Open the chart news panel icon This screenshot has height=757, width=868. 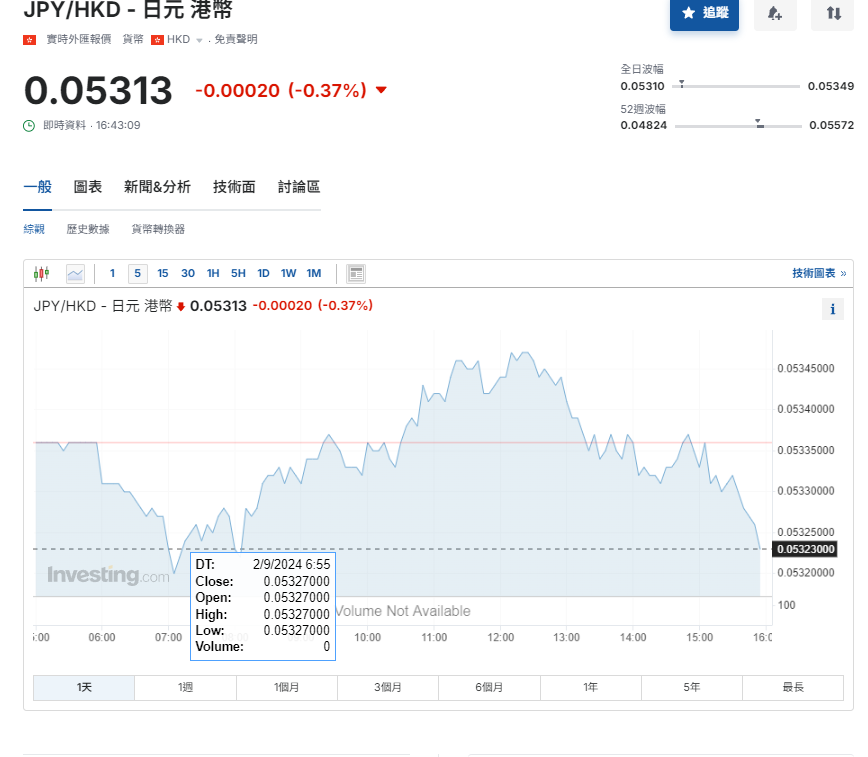356,273
